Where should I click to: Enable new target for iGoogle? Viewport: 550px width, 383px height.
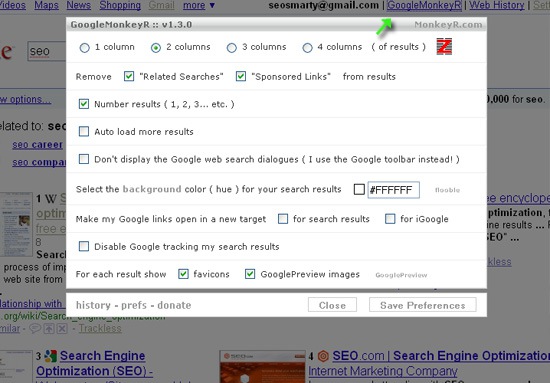390,219
